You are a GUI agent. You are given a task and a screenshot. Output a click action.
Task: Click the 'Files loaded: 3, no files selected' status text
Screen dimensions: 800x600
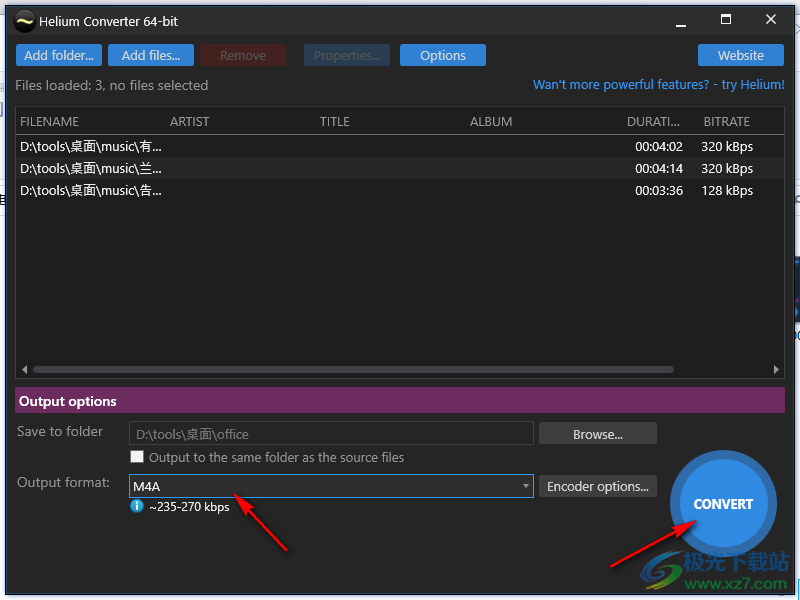(x=112, y=85)
